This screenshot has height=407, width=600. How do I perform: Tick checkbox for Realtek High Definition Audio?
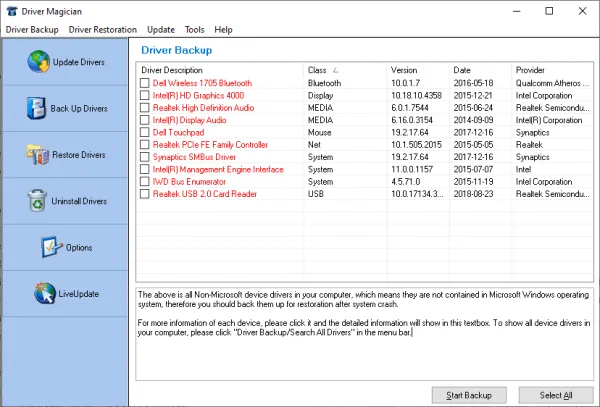[145, 107]
